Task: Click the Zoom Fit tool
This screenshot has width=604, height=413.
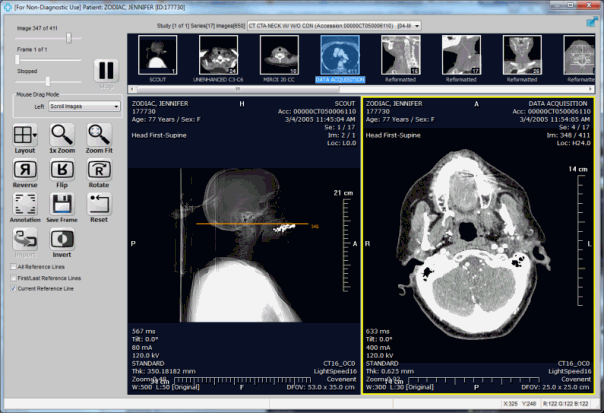Action: (x=99, y=135)
